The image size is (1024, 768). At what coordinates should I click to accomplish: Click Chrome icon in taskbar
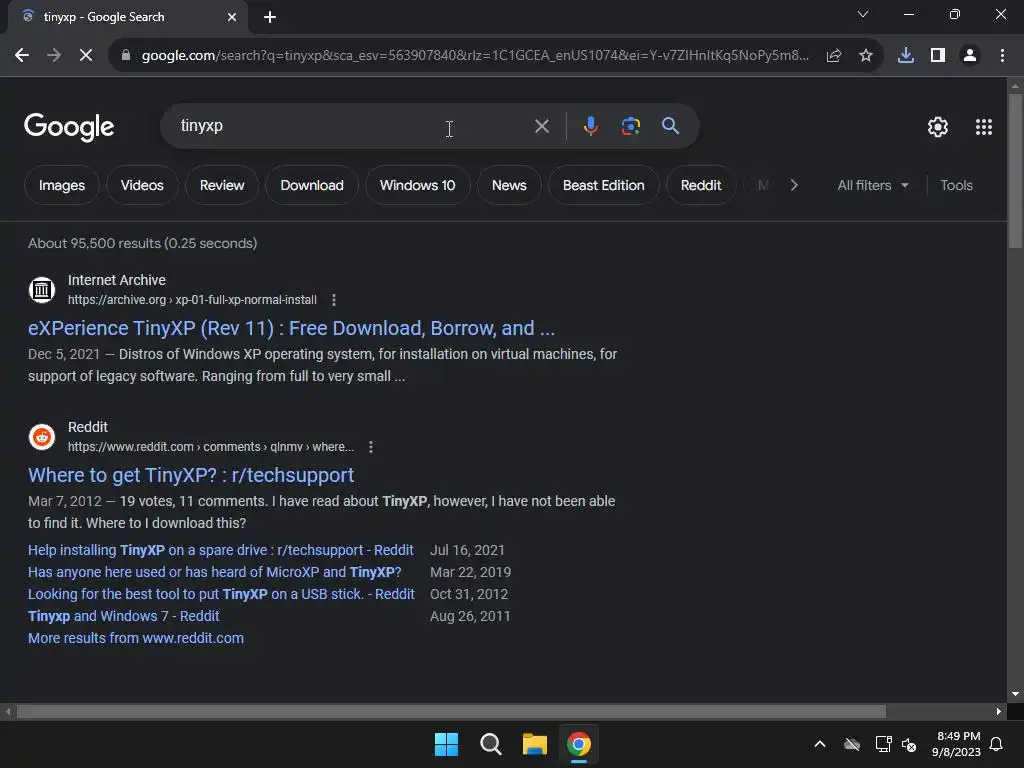pyautogui.click(x=579, y=744)
